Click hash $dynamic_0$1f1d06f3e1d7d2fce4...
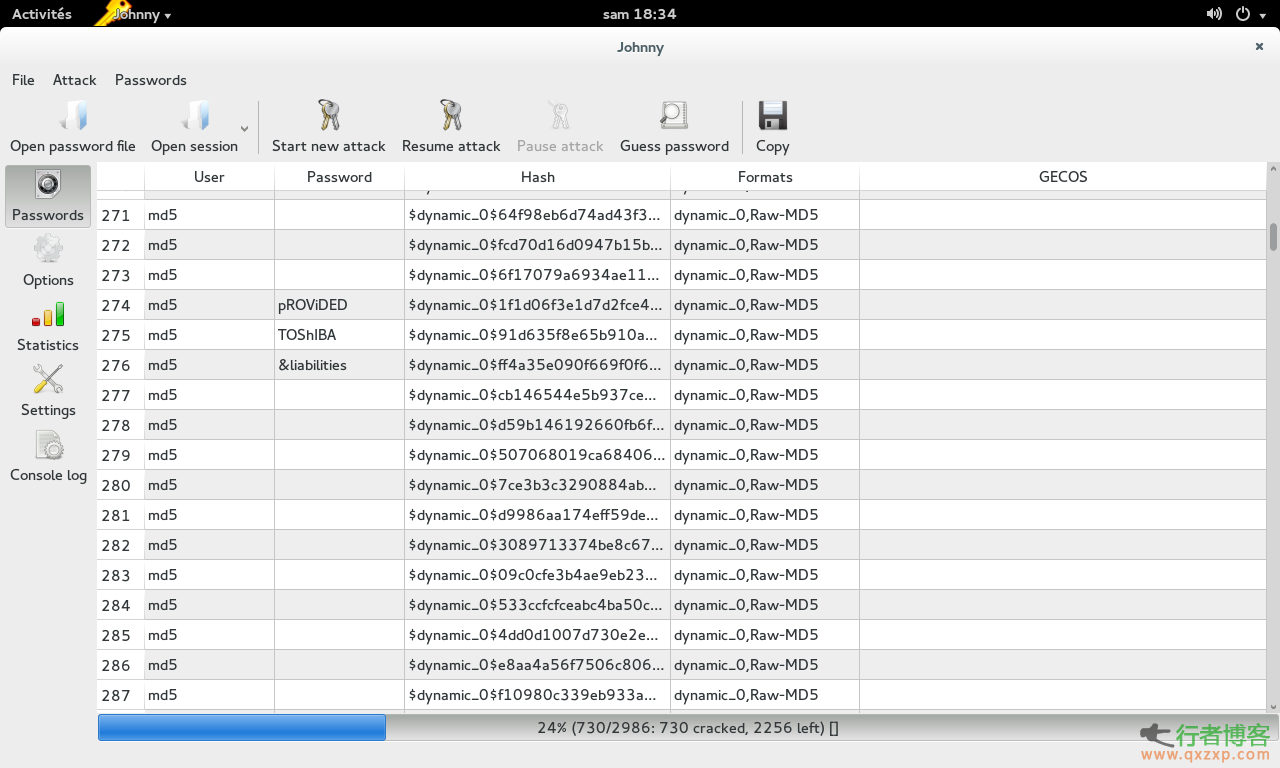The width and height of the screenshot is (1280, 768). [537, 305]
